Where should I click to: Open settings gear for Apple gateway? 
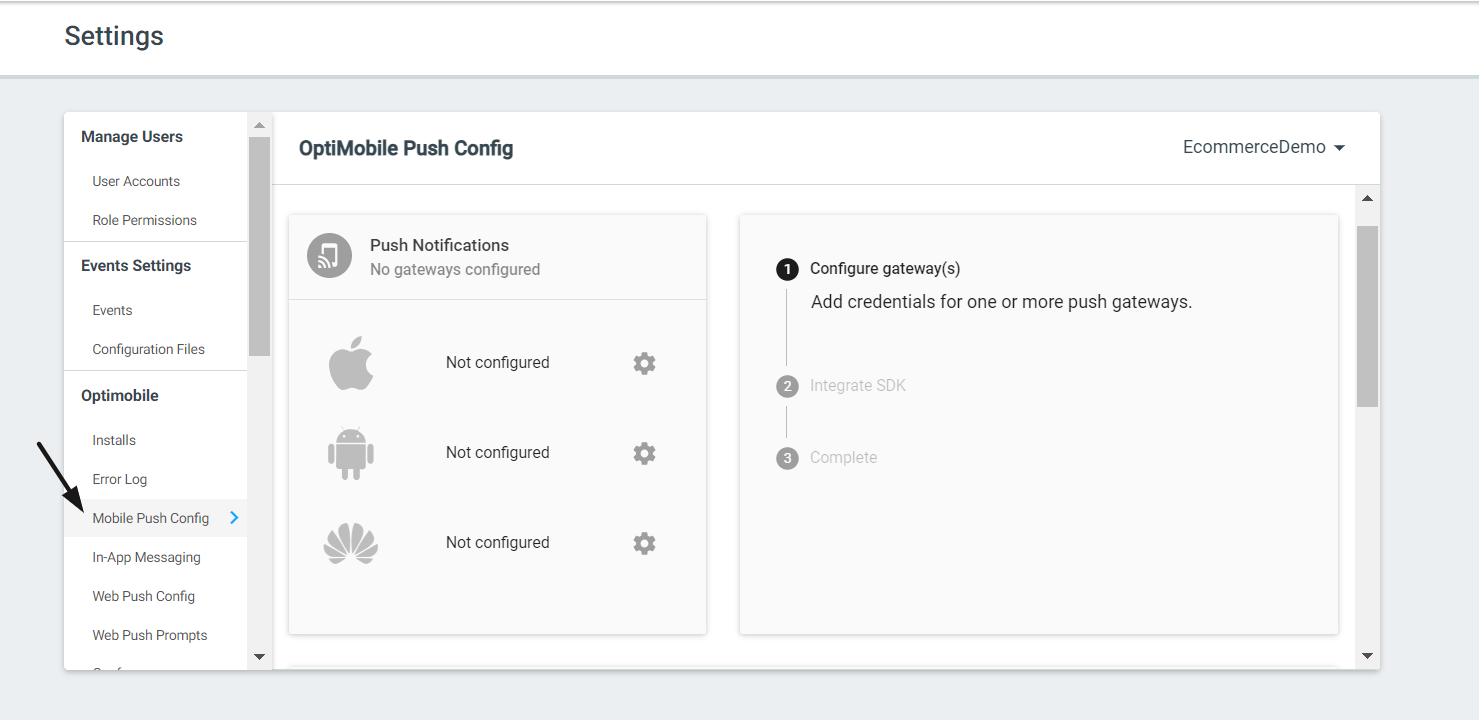[644, 363]
